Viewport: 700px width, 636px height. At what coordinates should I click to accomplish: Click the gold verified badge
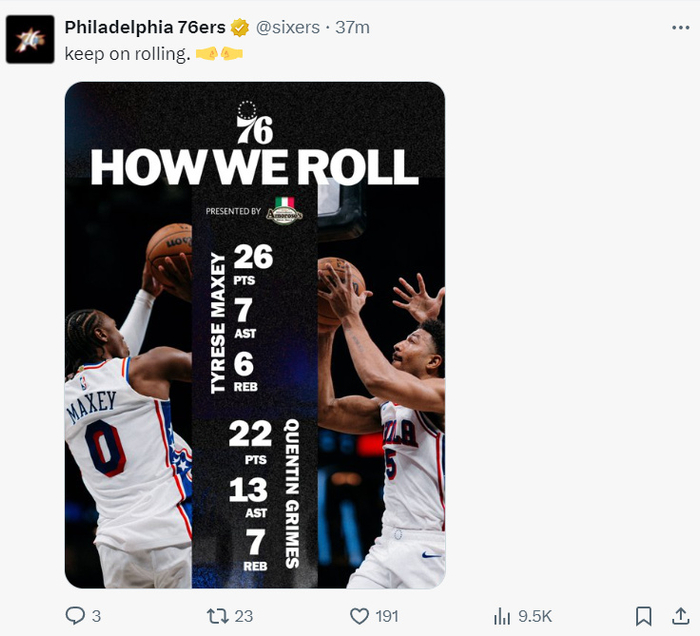(240, 27)
